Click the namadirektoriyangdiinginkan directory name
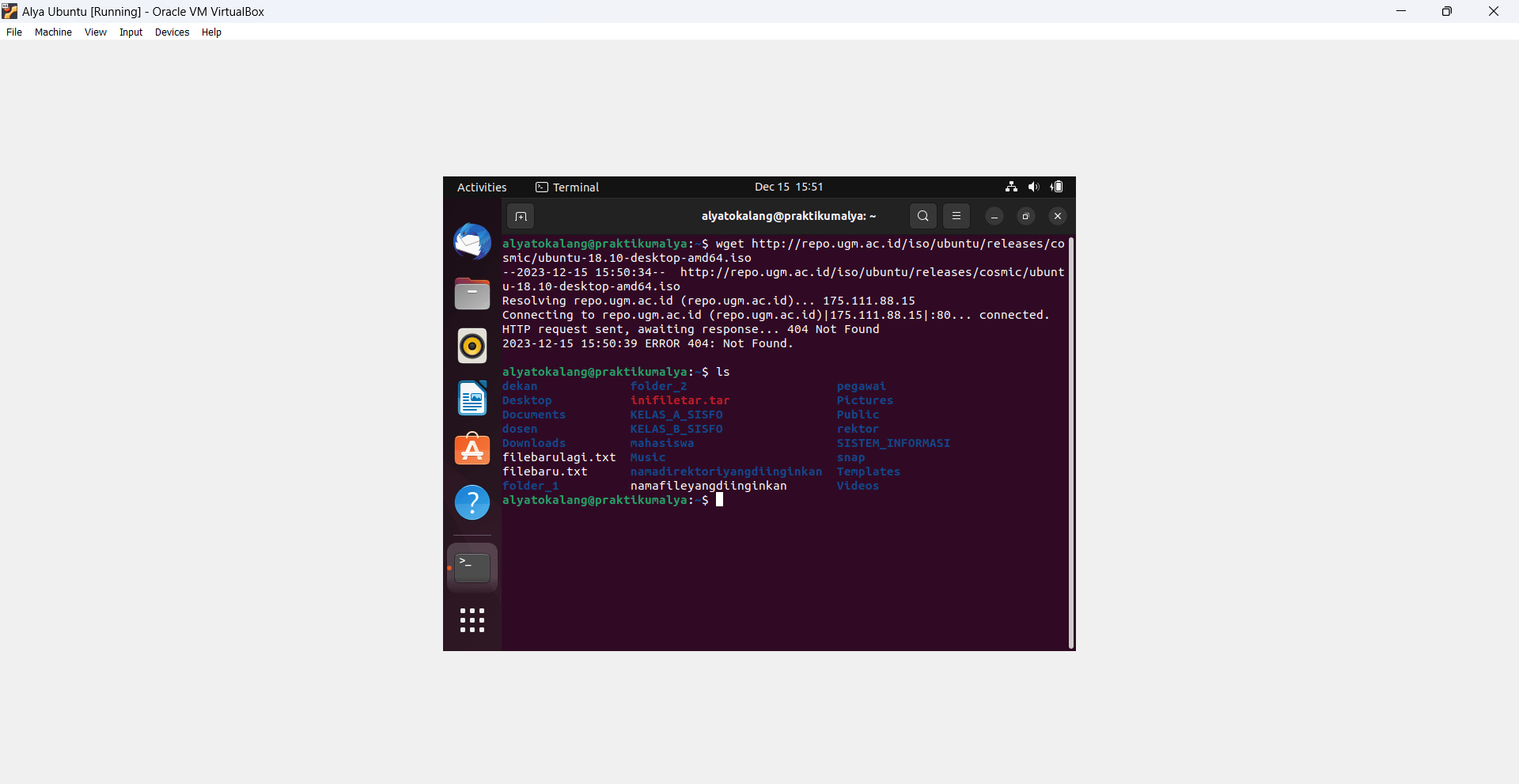This screenshot has width=1519, height=784. 726,472
